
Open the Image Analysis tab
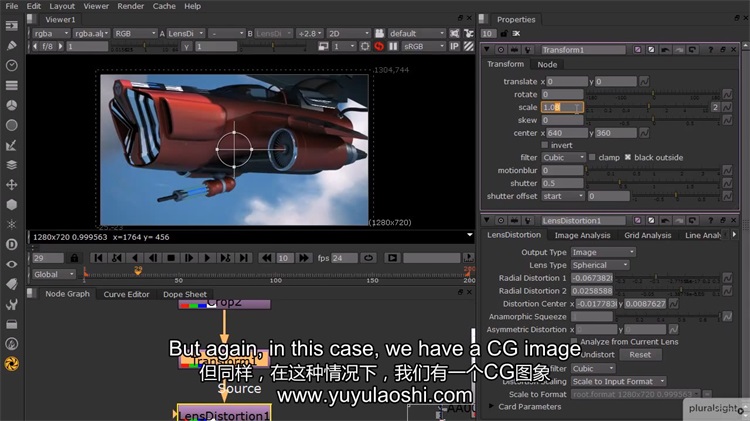pos(582,235)
